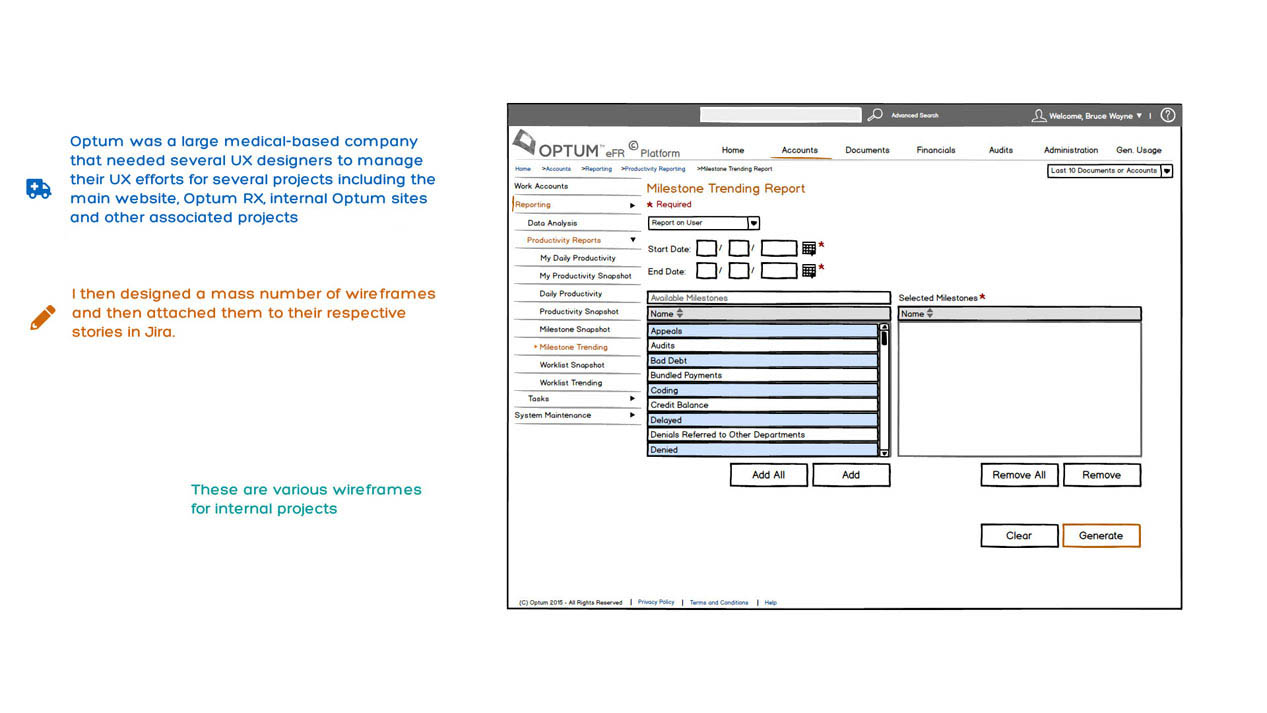Click the user profile icon
The image size is (1267, 713).
[1039, 116]
